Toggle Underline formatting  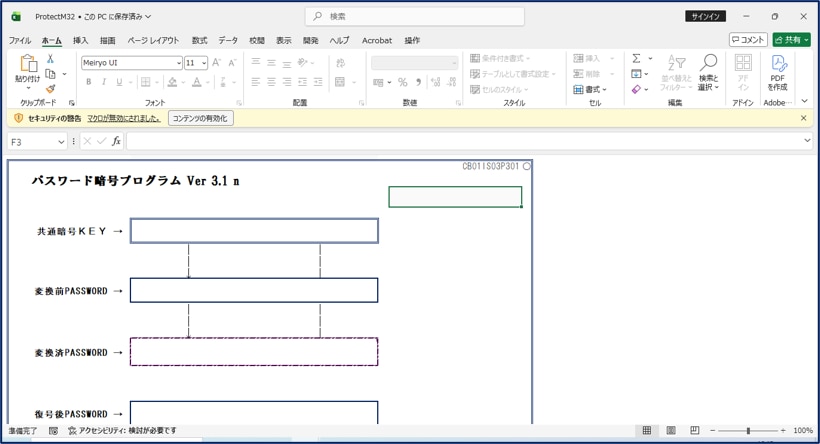(x=119, y=82)
